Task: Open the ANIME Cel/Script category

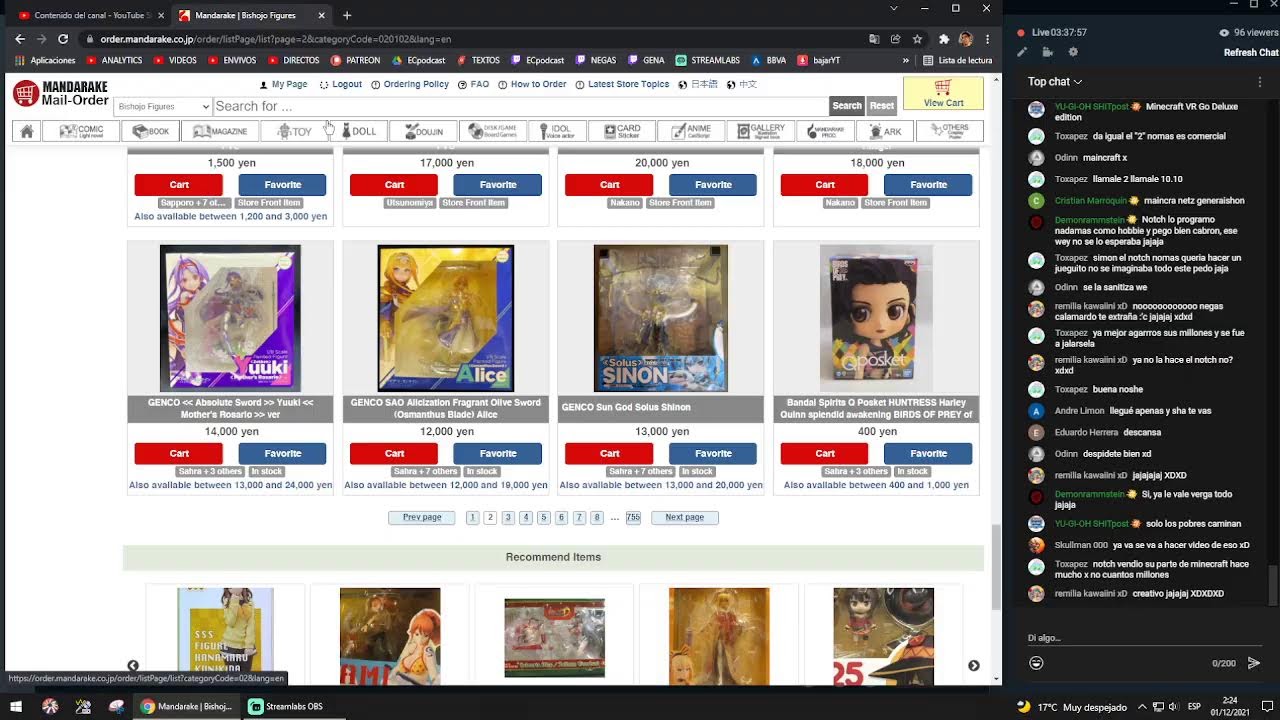Action: 692,131
